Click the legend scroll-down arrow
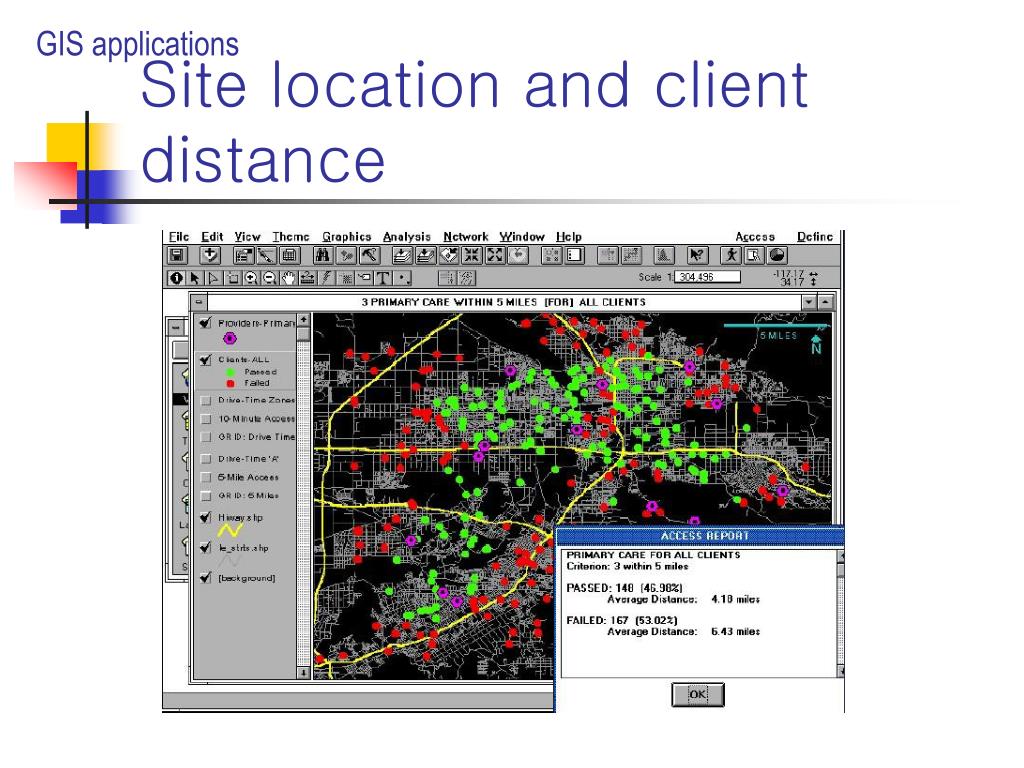1024x768 pixels. click(303, 672)
